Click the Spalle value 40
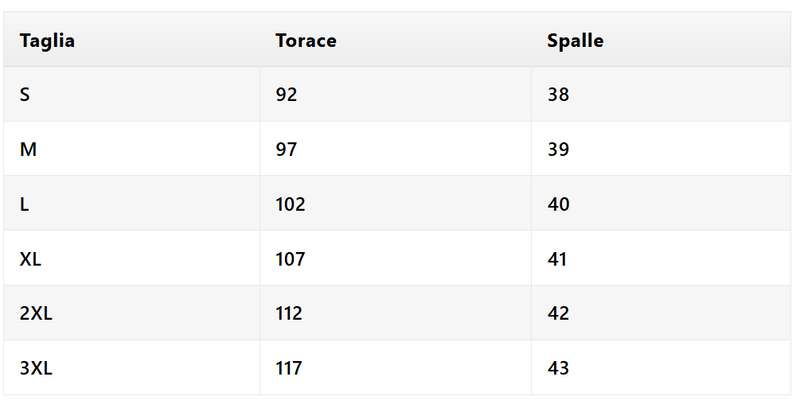Image resolution: width=800 pixels, height=404 pixels. point(559,204)
